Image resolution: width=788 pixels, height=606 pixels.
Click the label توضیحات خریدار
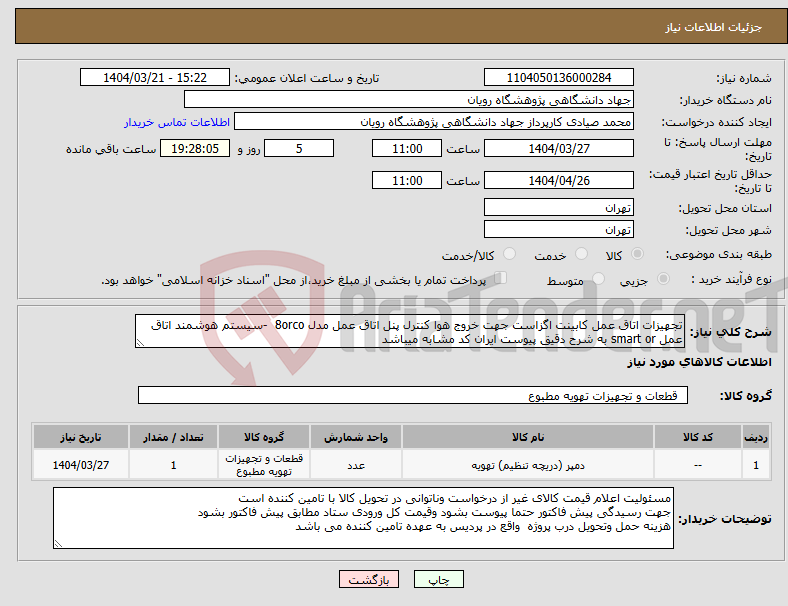725,519
